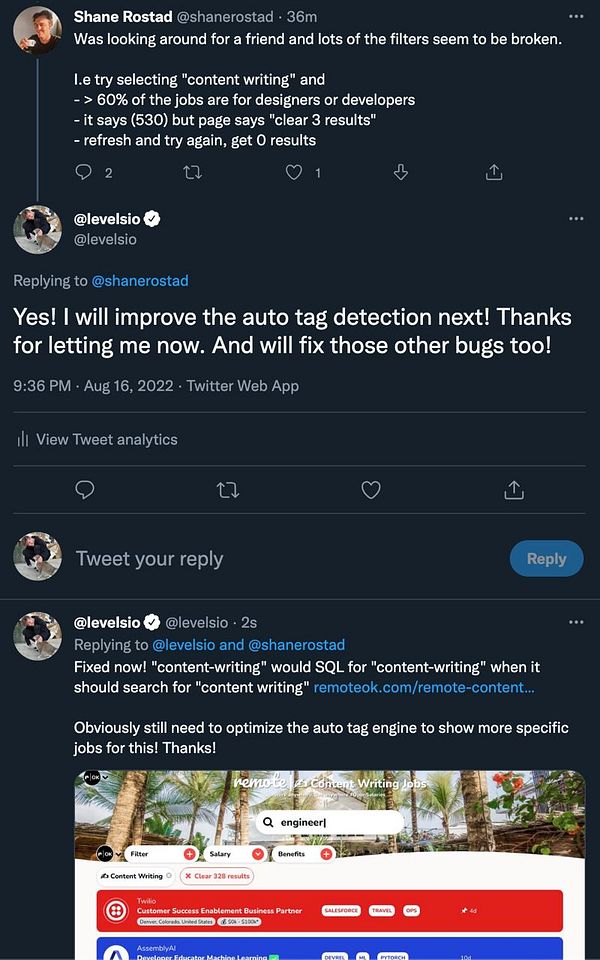Image resolution: width=600 pixels, height=960 pixels.
Task: Retweet levelsio's main tweet
Action: point(228,489)
